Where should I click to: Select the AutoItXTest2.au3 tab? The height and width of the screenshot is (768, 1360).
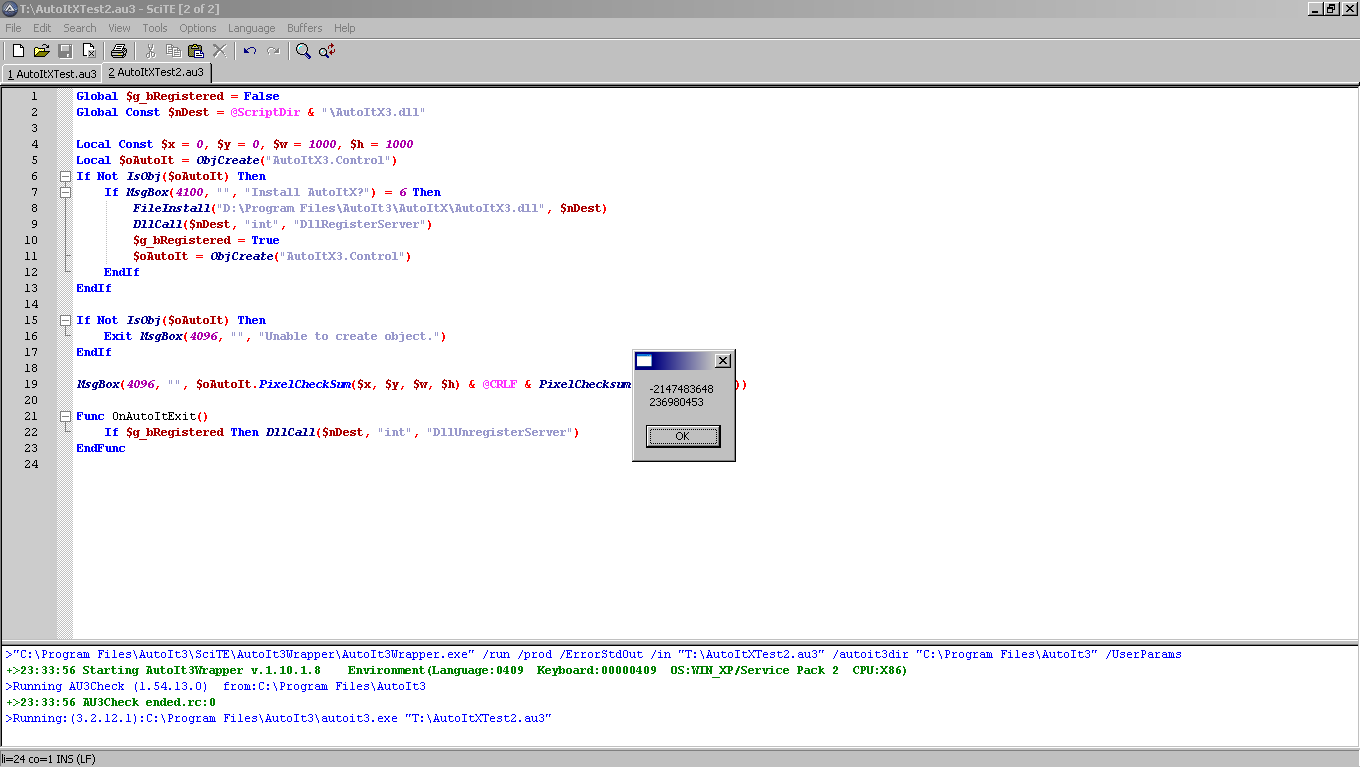pyautogui.click(x=156, y=73)
